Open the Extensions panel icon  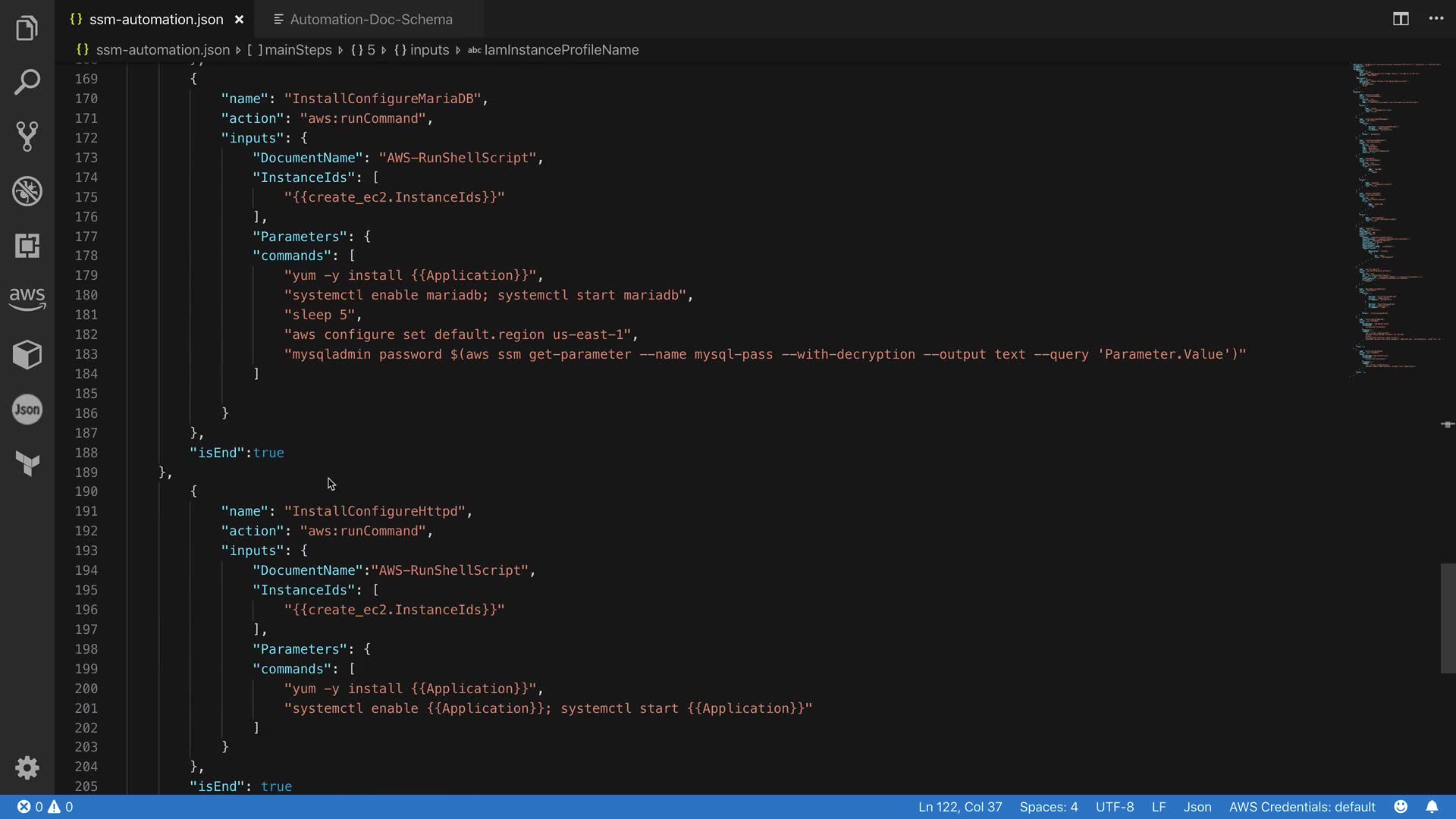(27, 246)
